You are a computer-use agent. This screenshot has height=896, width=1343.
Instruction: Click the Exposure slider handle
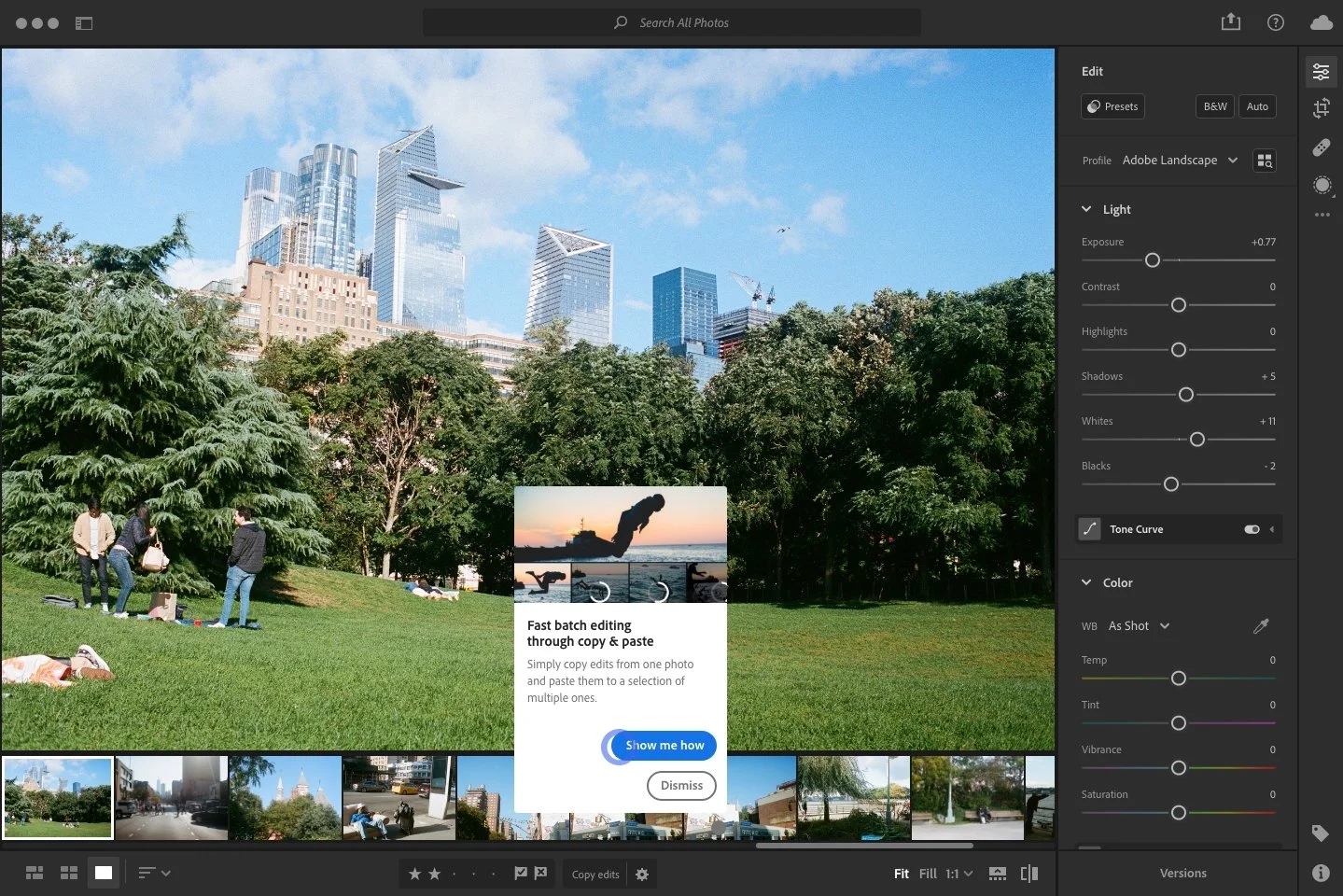click(x=1153, y=260)
